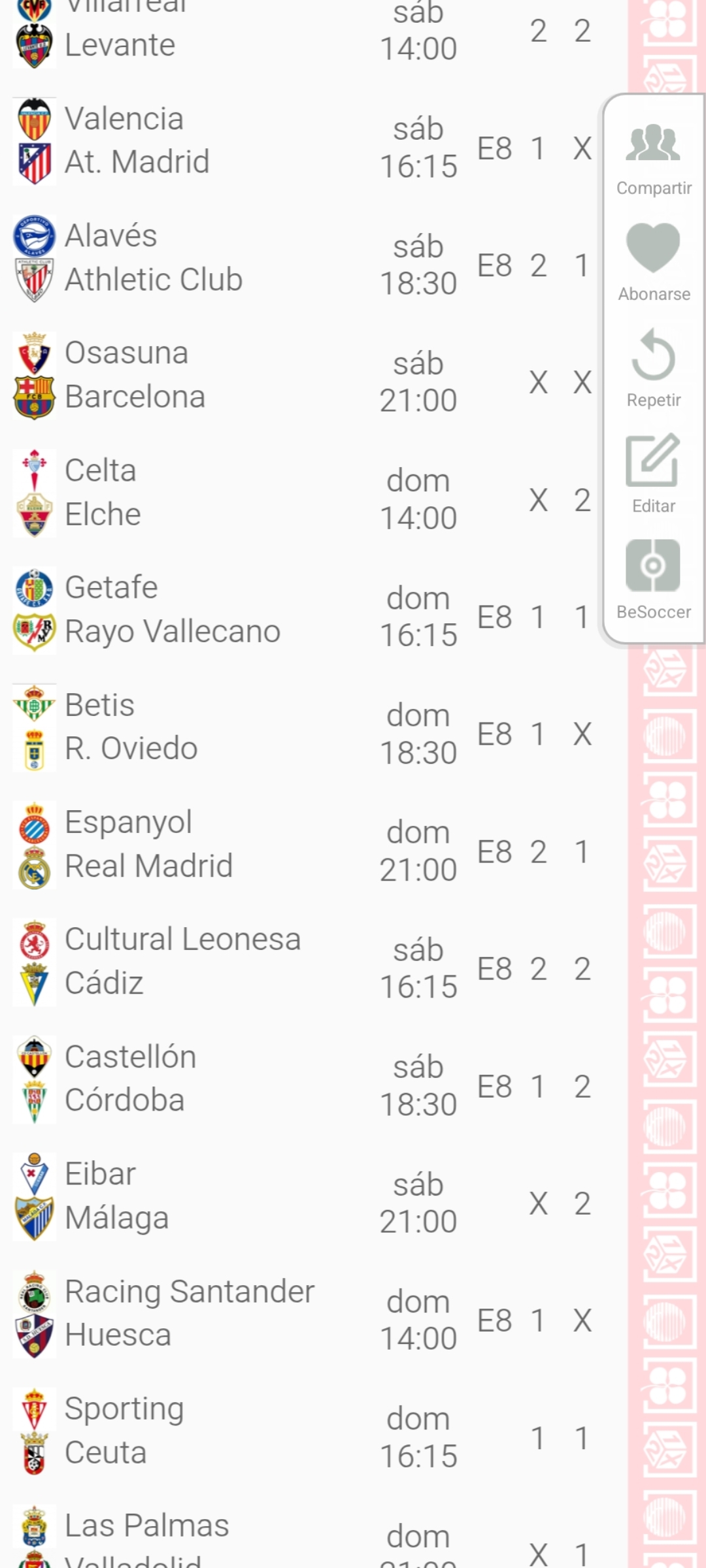Screen dimensions: 706x1568
Task: Tap the Betis club crest
Action: click(35, 705)
